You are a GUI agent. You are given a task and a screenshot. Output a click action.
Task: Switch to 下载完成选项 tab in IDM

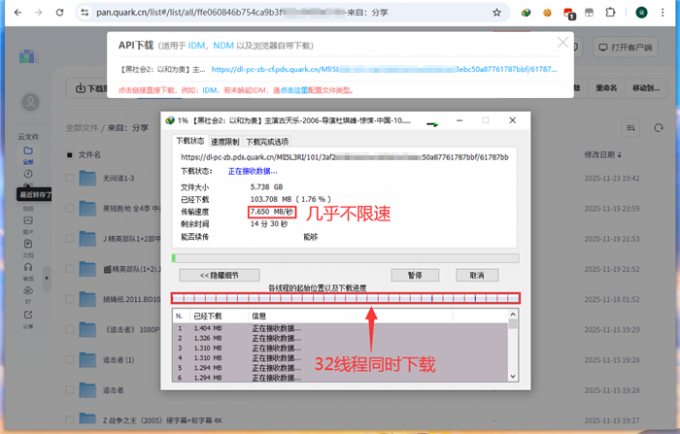[267, 142]
